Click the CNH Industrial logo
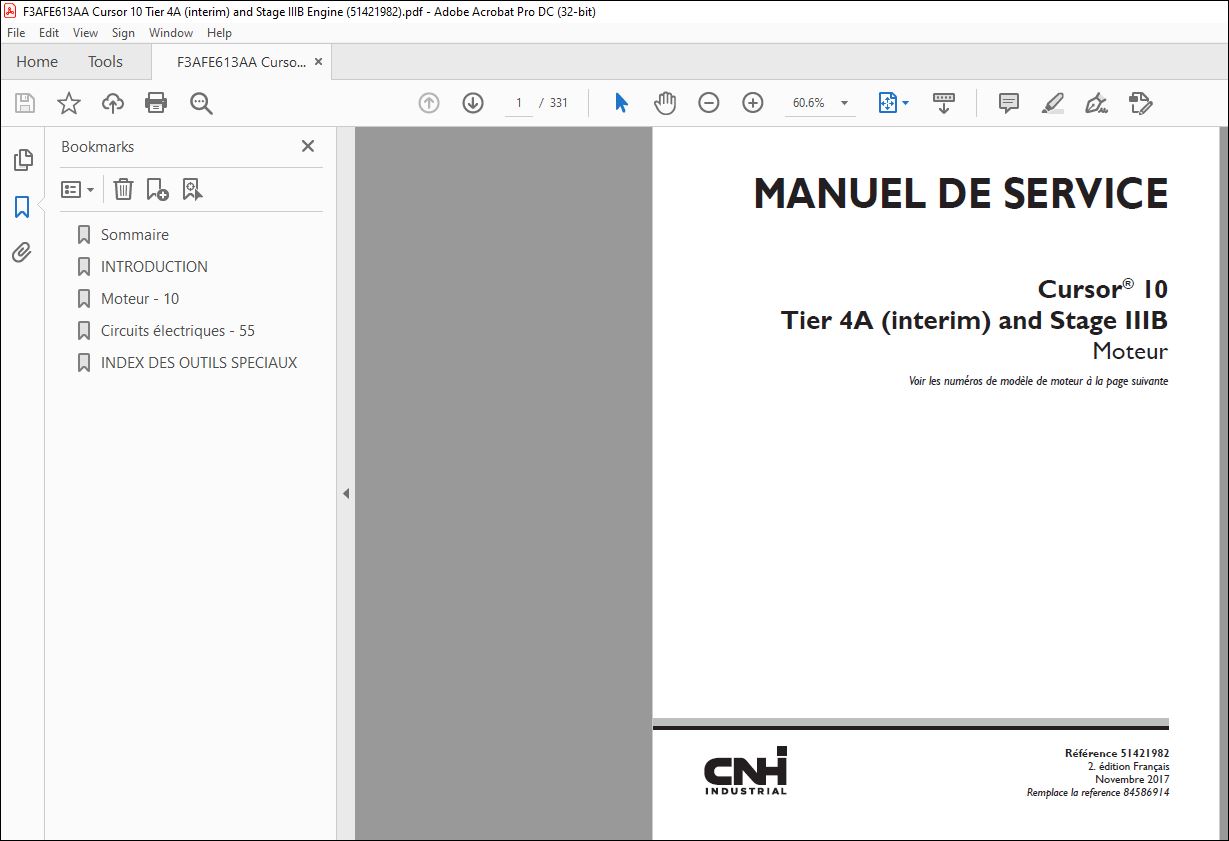The width and height of the screenshot is (1229, 841). pyautogui.click(x=746, y=771)
